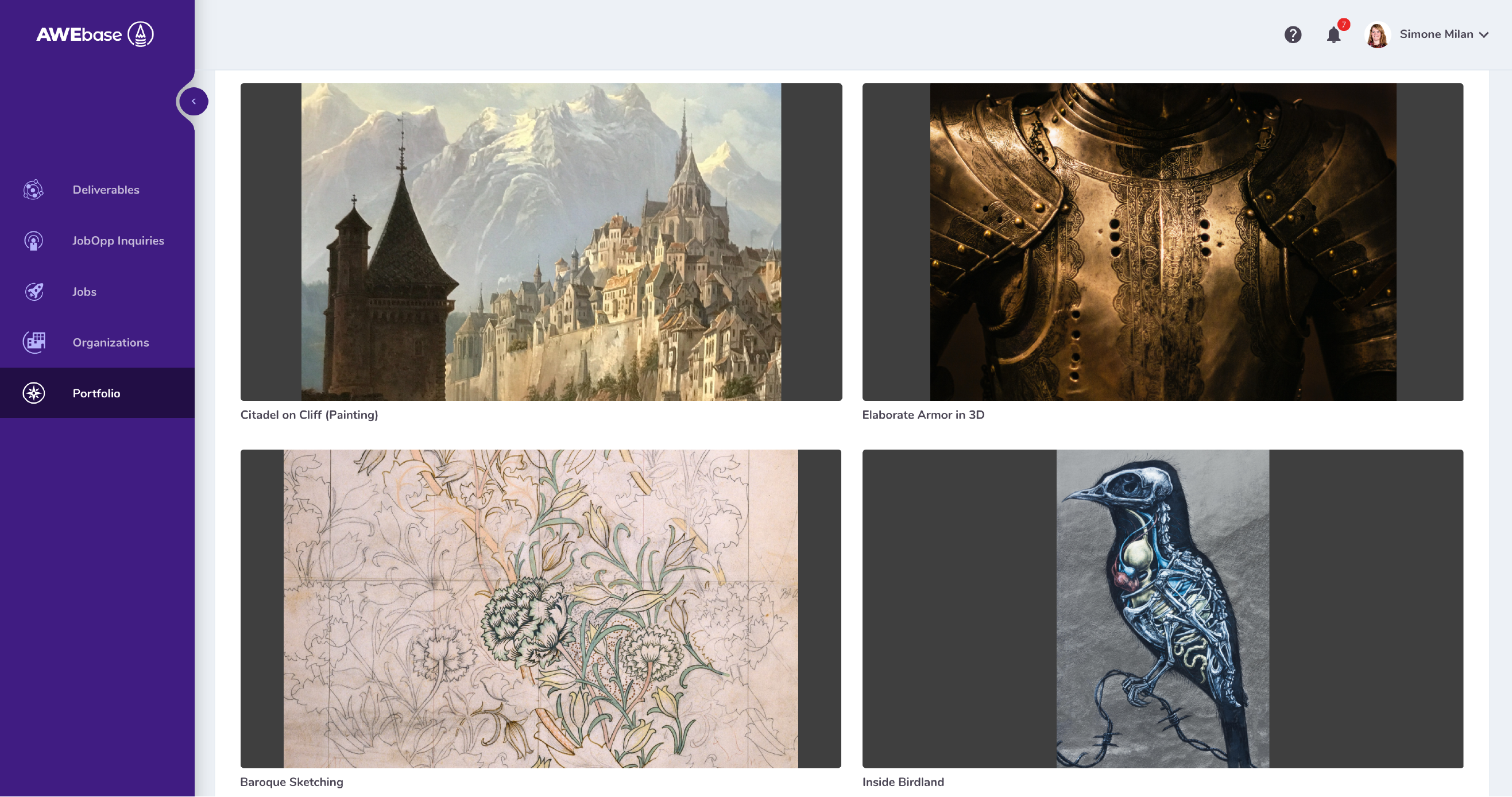This screenshot has width=1512, height=797.
Task: Click the AWEbase logo
Action: 95,34
